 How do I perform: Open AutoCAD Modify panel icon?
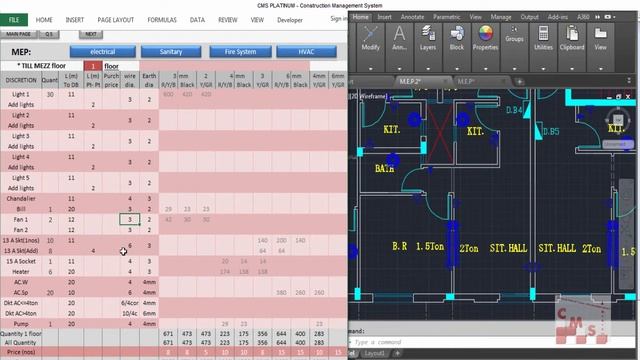[370, 34]
